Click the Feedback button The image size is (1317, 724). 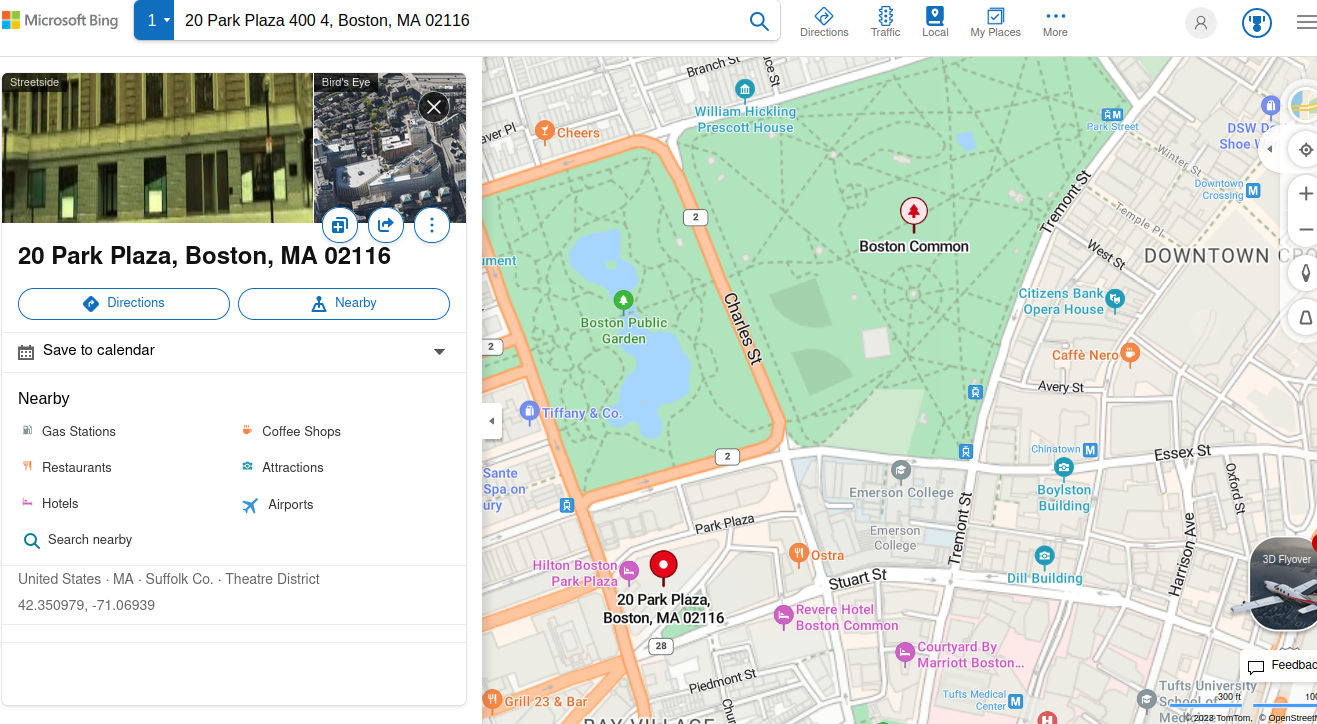coord(1280,666)
